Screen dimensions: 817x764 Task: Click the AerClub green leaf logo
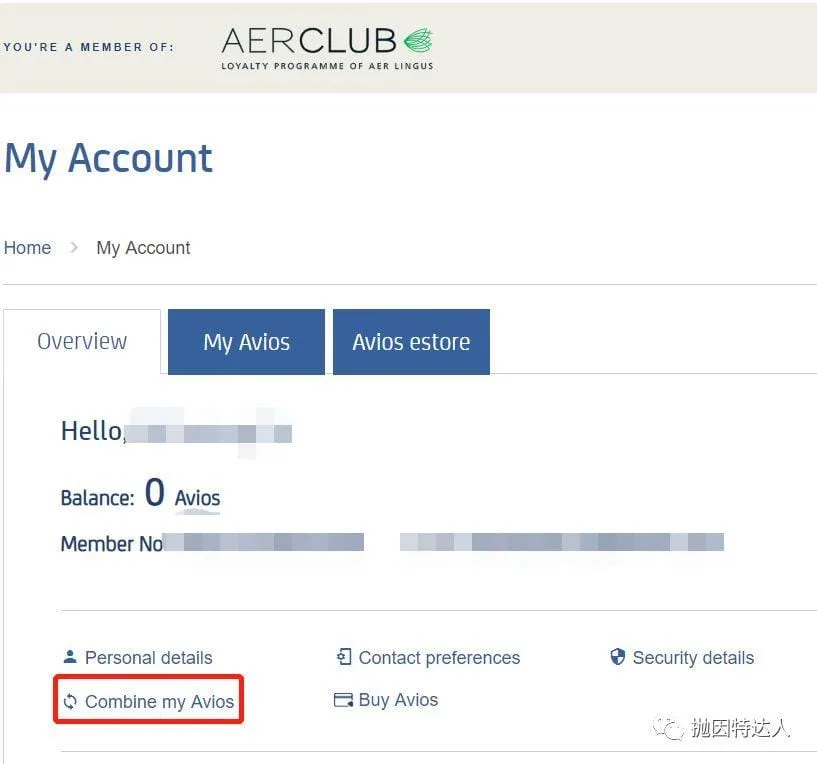point(418,40)
